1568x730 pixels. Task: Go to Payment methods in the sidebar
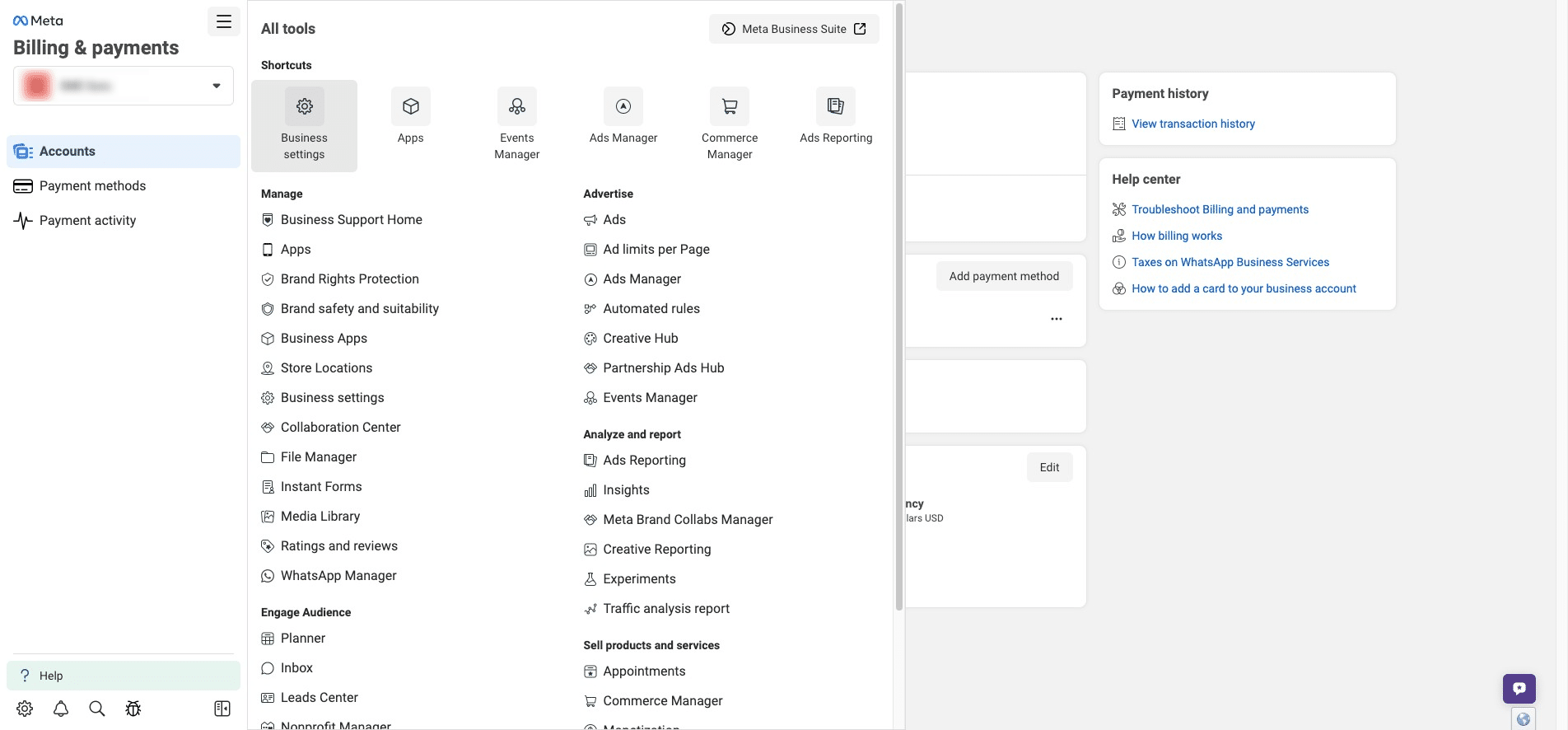tap(124, 186)
